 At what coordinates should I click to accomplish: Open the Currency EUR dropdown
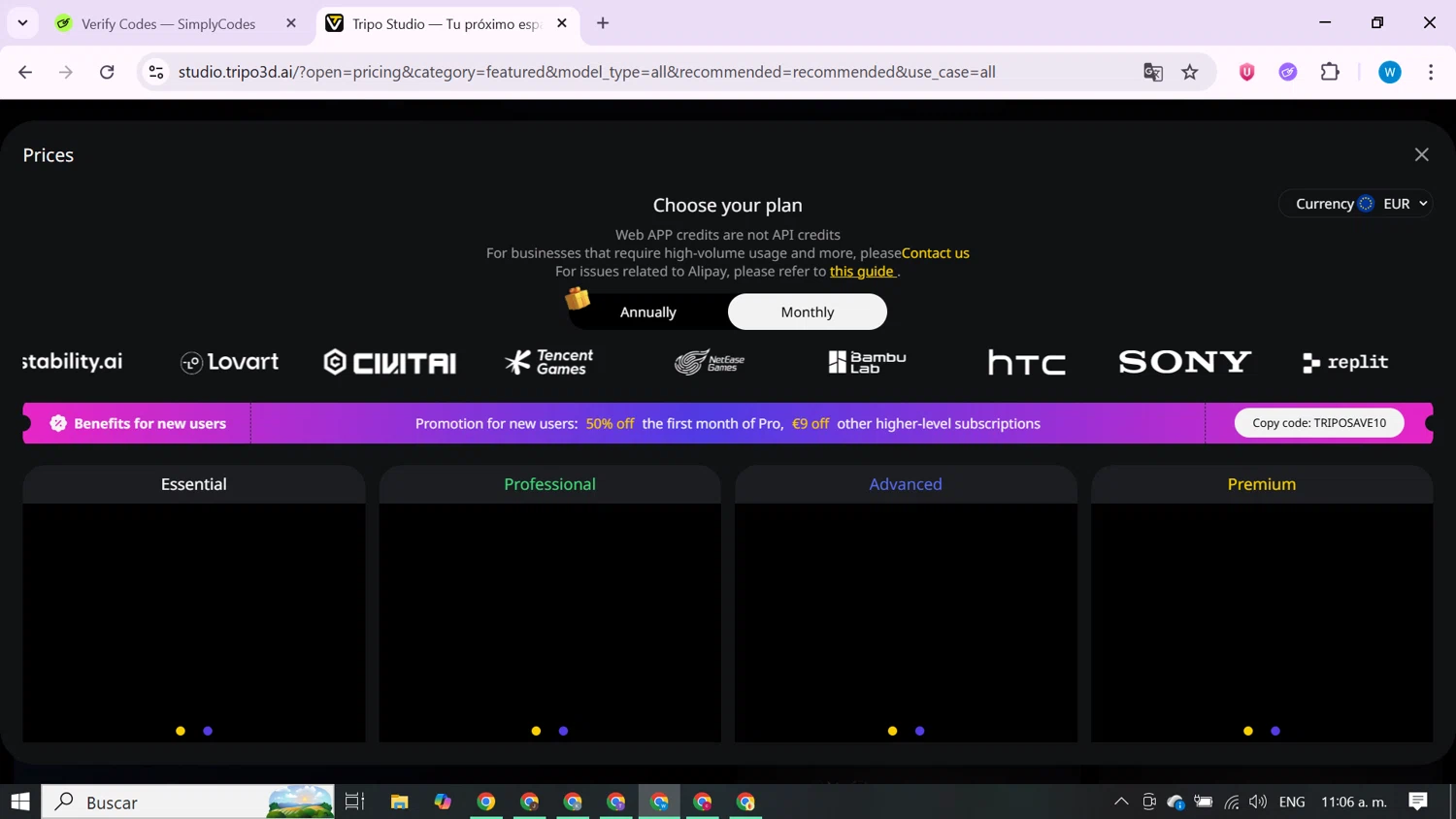pos(1355,204)
